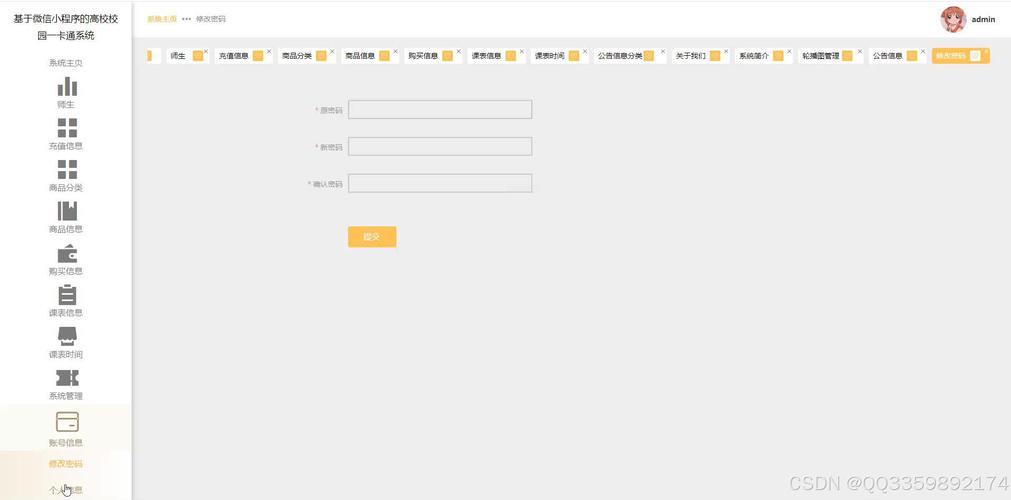Click the yellow icon in 商品信息 tab
The width and height of the screenshot is (1011, 500).
pyautogui.click(x=384, y=56)
